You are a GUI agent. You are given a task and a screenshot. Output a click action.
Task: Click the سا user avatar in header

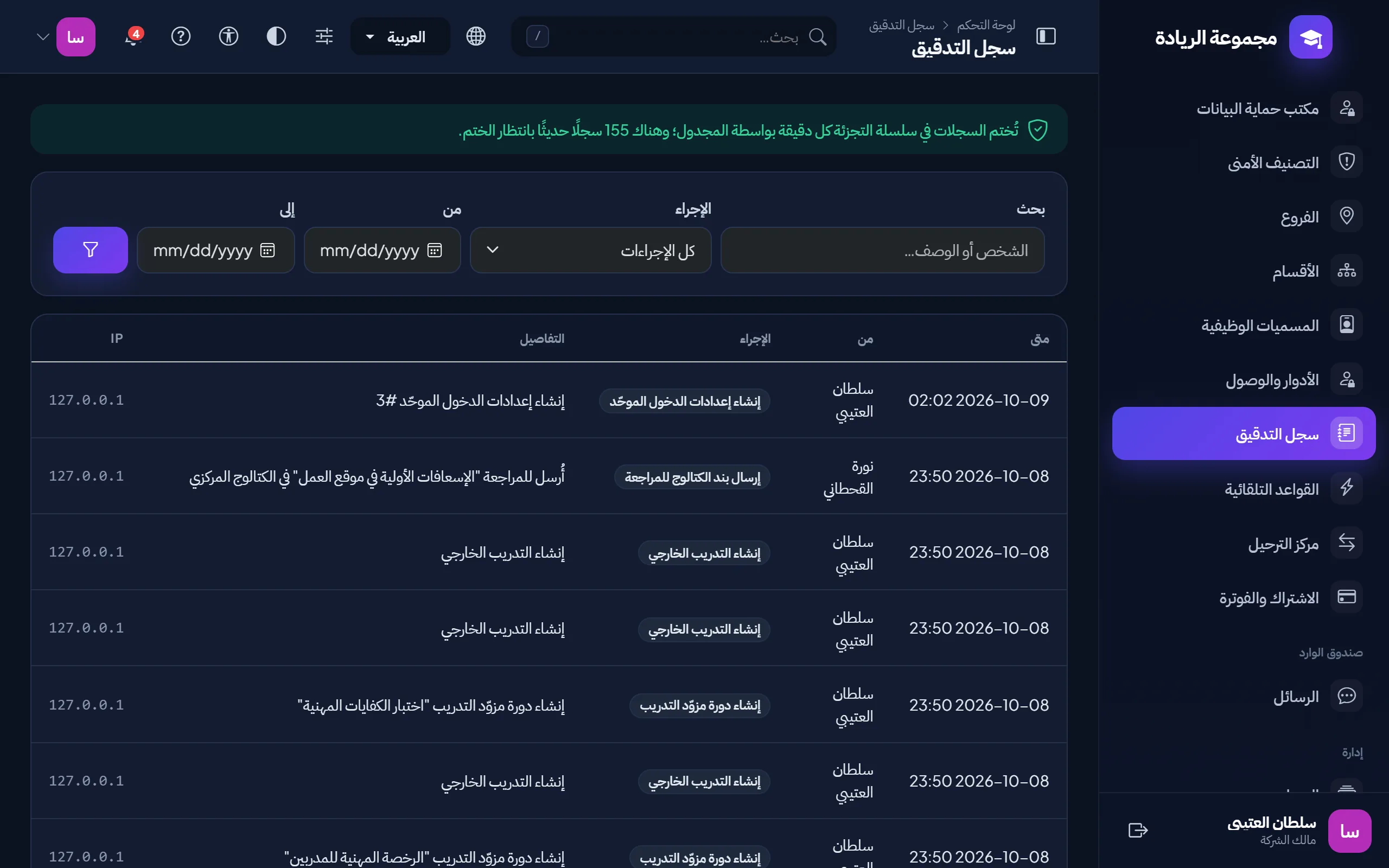[x=76, y=37]
